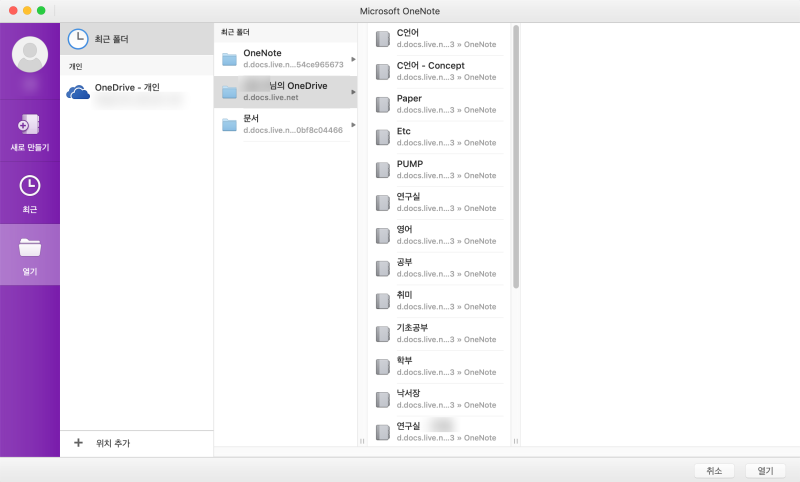
Task: Select the 영어 notebook name
Action: [x=404, y=229]
